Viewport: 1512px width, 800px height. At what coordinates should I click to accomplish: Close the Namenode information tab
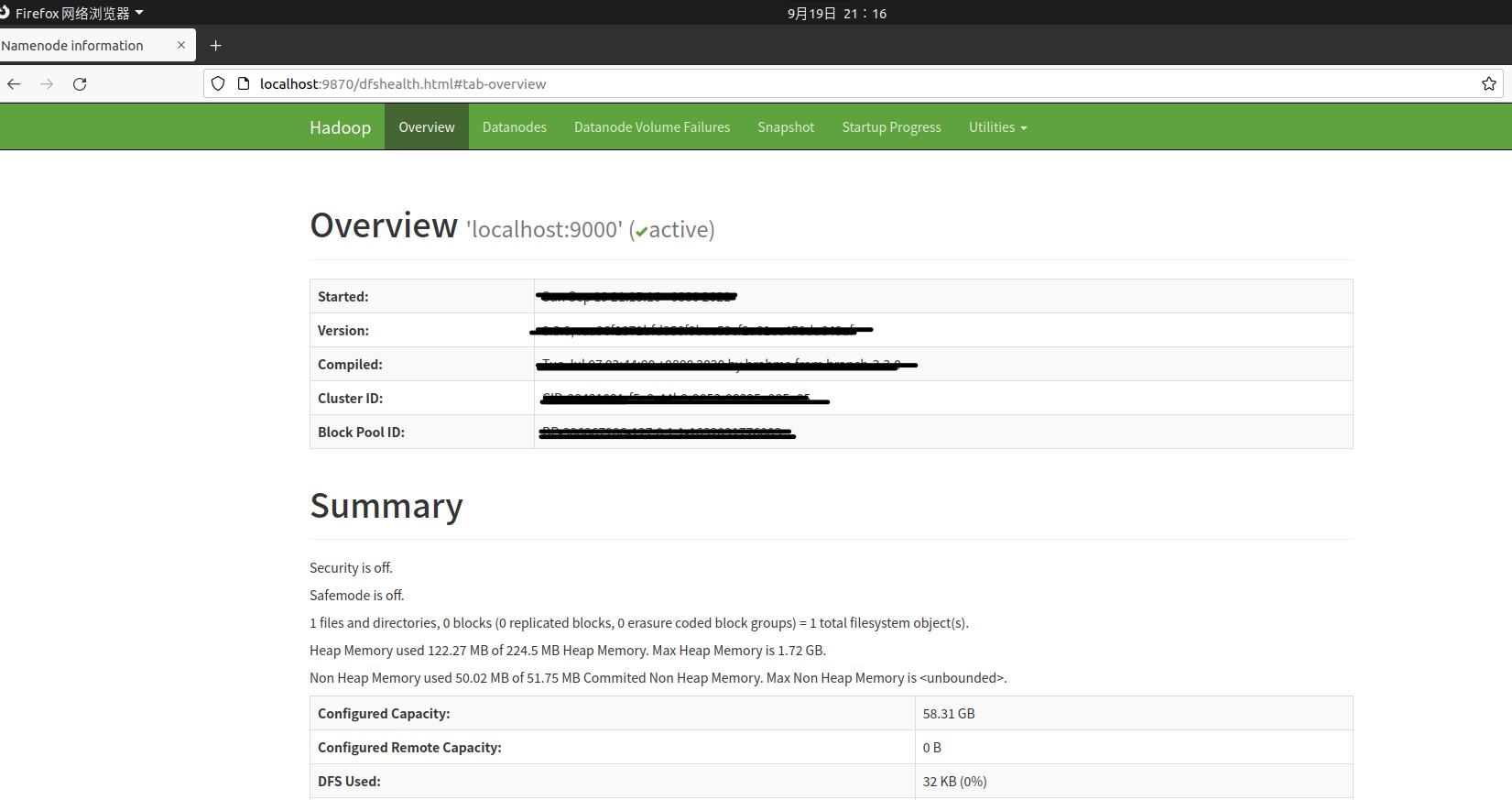(180, 45)
